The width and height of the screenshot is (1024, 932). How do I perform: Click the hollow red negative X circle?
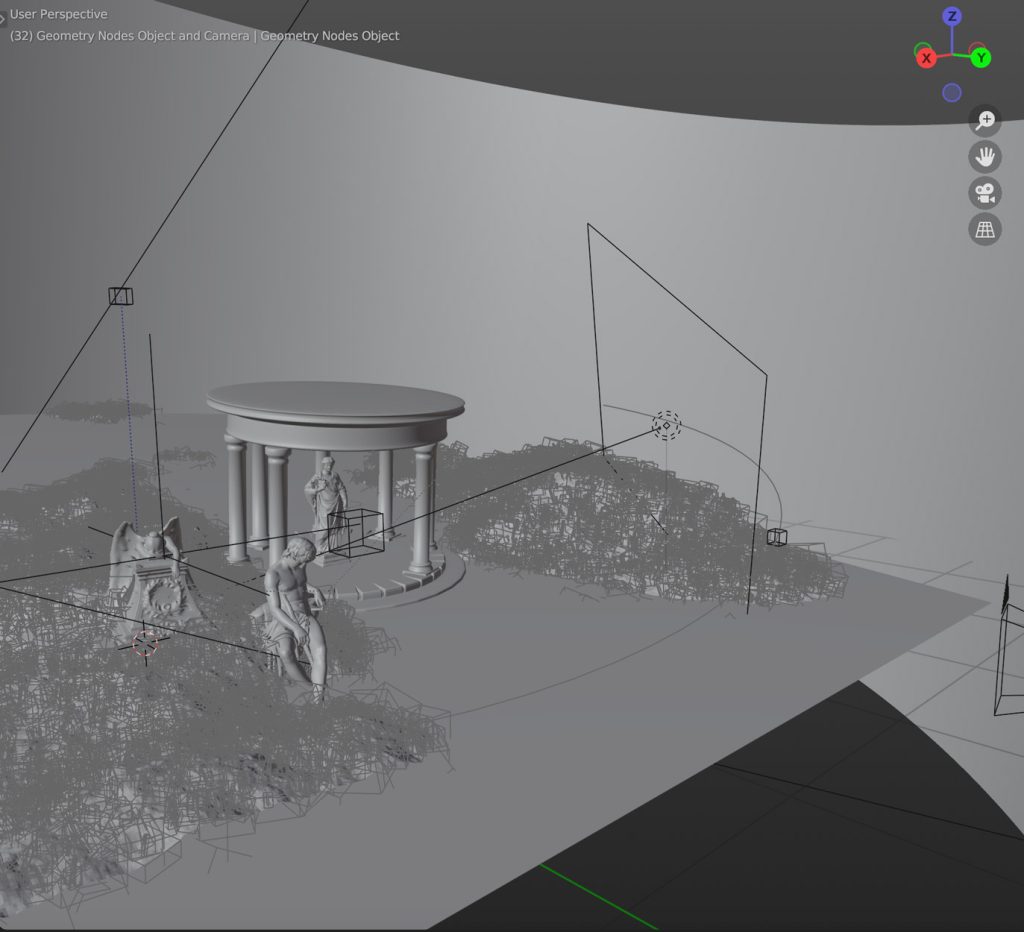point(977,48)
